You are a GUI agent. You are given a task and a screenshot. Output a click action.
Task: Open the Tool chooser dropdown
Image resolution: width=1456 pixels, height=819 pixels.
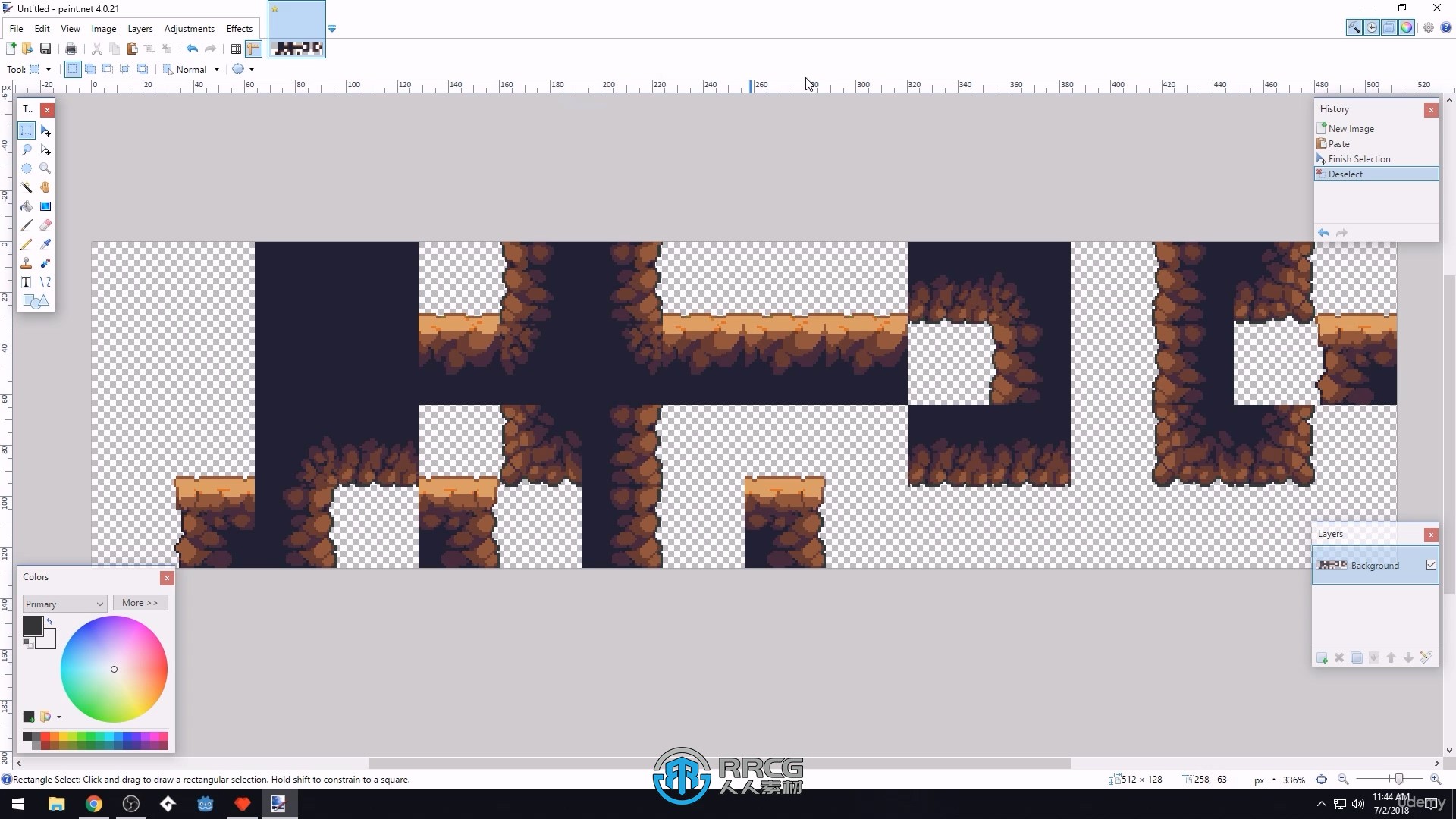tap(39, 69)
